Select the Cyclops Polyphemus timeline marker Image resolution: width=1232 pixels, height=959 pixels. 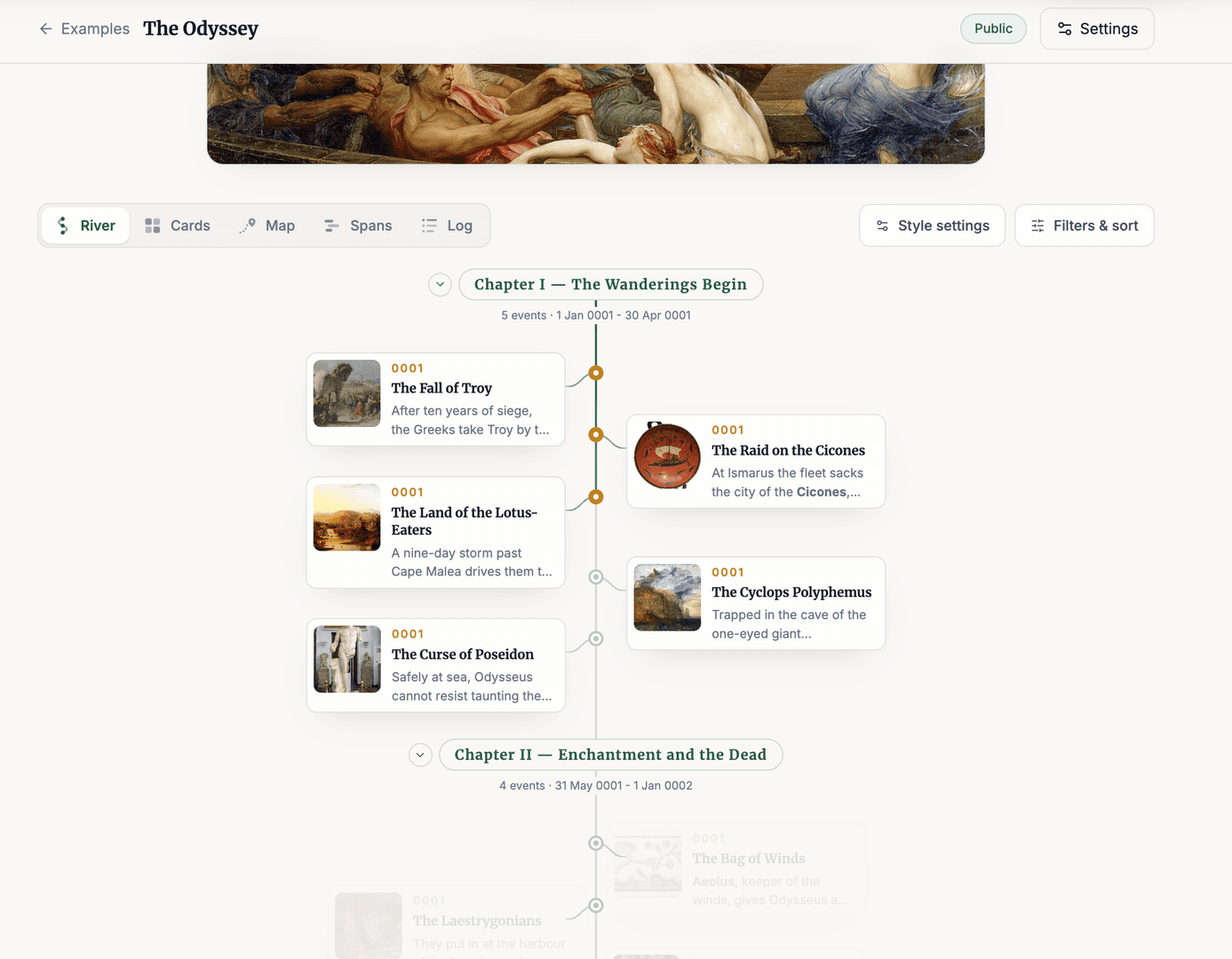pos(596,577)
